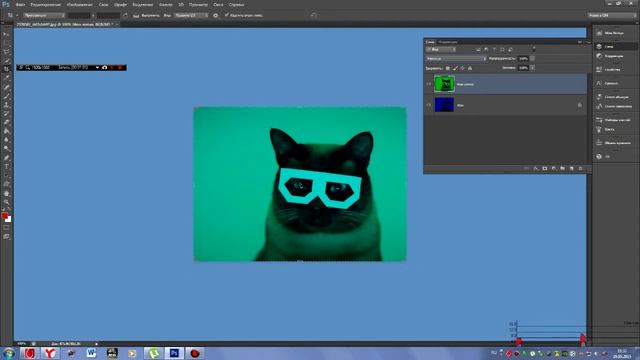640x360 pixels.
Task: Open the Слои menu
Action: pyautogui.click(x=103, y=4)
